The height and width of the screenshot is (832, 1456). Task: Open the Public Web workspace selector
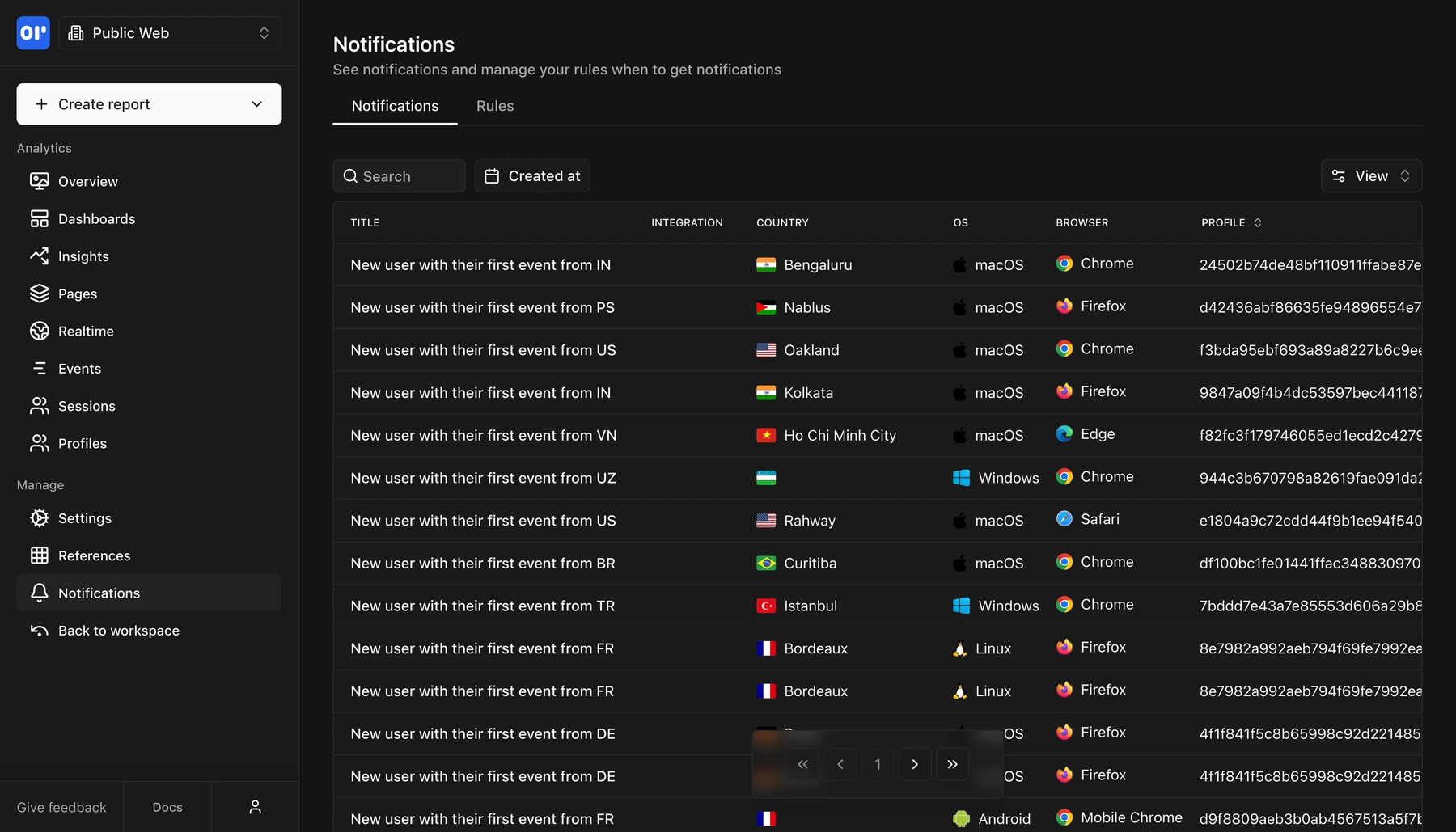click(x=170, y=33)
